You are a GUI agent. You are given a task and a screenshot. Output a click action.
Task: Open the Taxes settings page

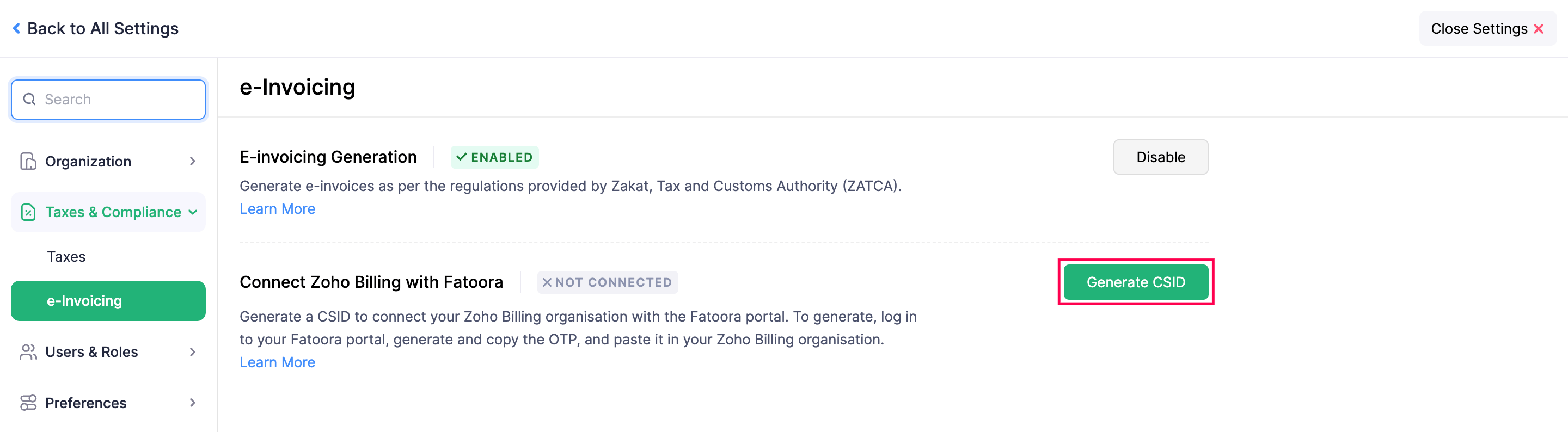tap(66, 257)
